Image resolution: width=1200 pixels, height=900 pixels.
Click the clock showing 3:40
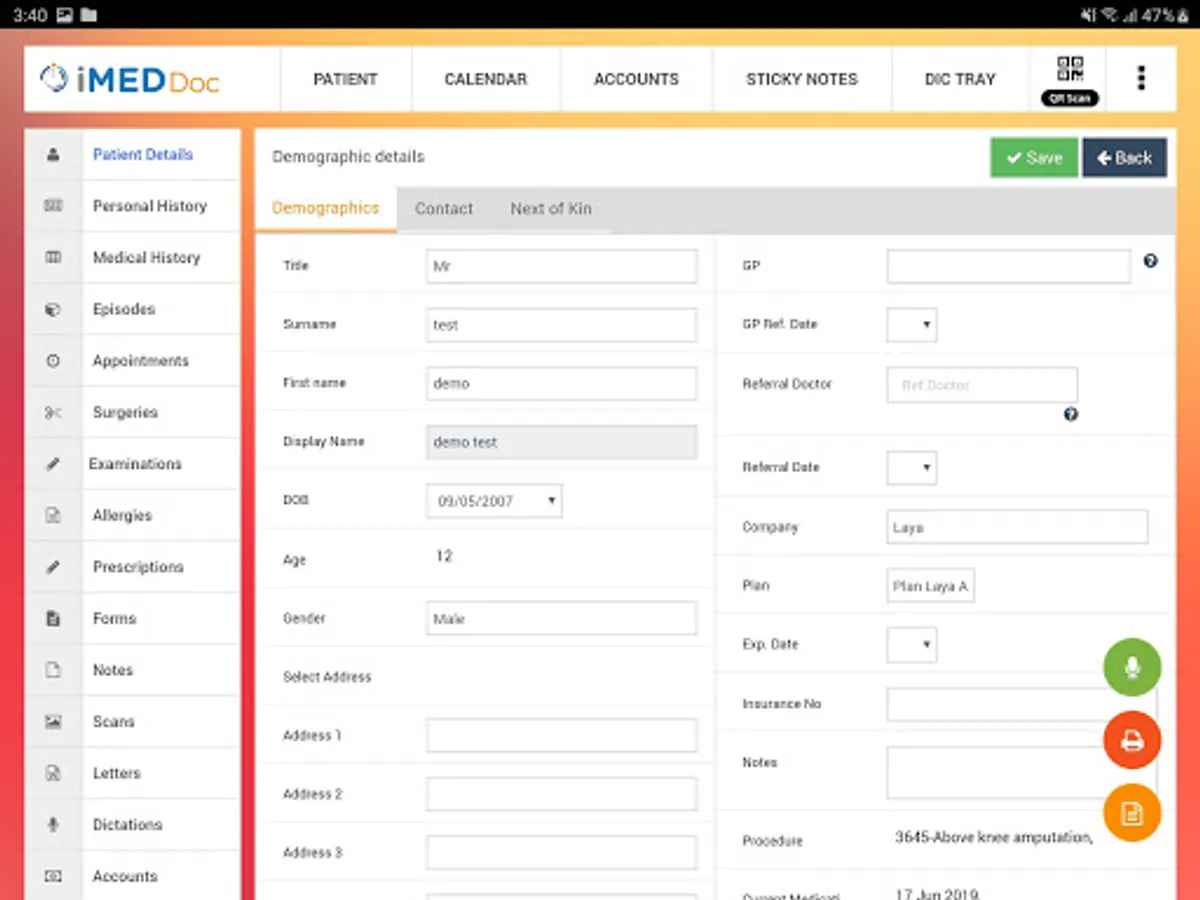coord(30,15)
